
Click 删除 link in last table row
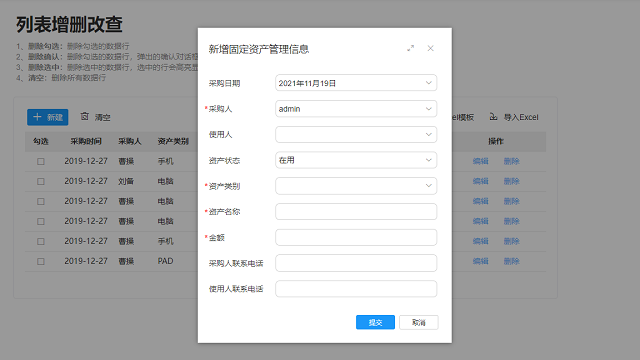tap(511, 261)
